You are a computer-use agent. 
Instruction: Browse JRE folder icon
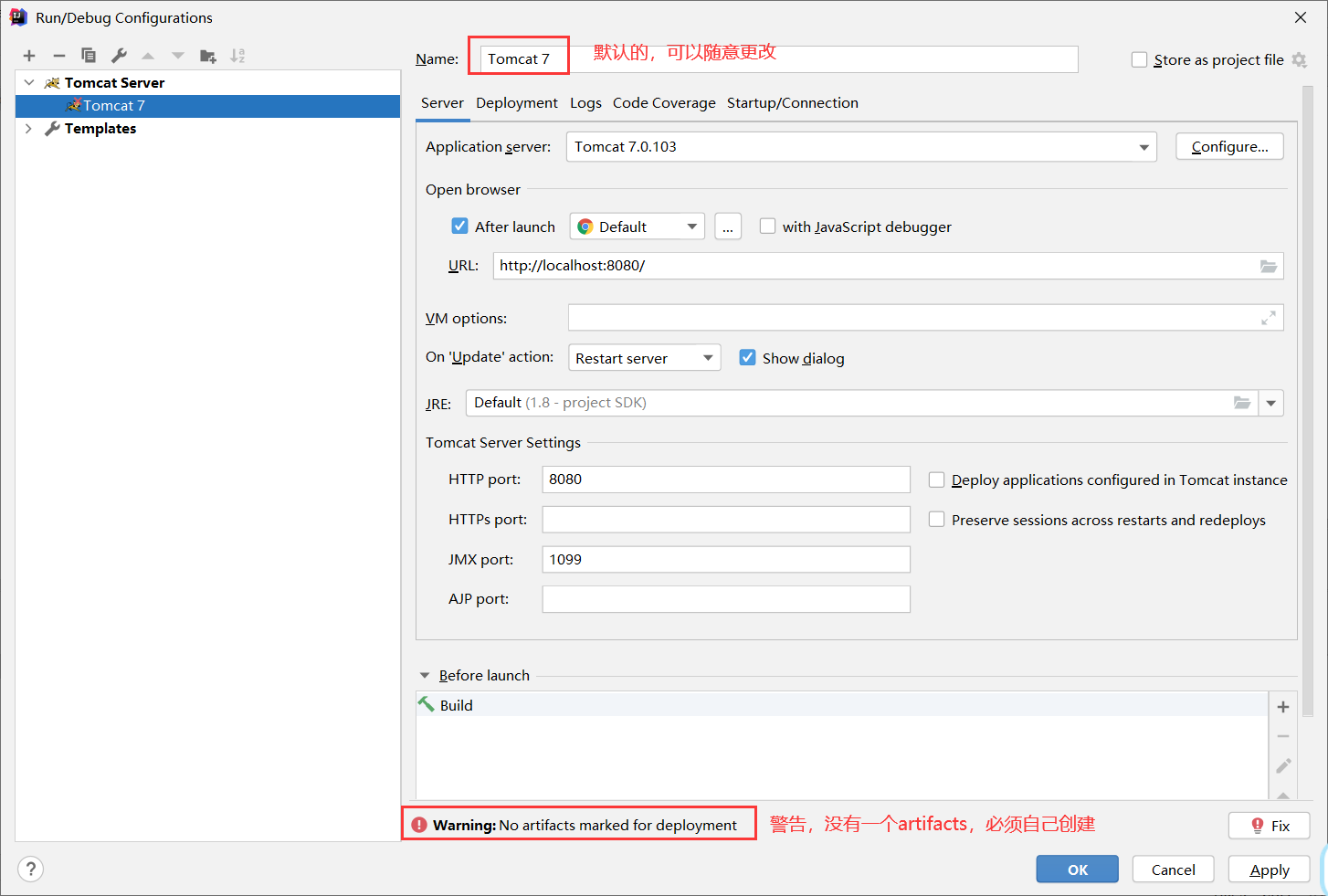tap(1242, 403)
